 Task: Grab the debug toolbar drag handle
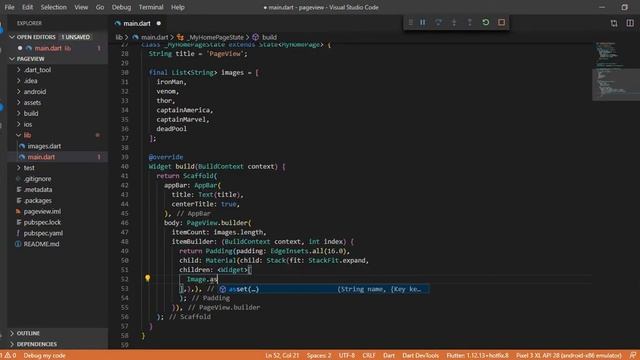(411, 22)
